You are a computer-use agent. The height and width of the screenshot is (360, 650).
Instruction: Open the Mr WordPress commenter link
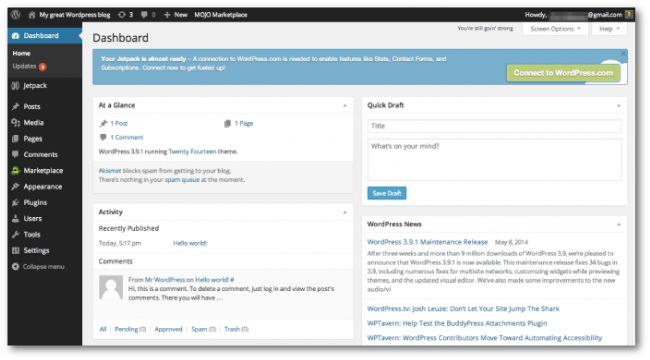[165, 280]
